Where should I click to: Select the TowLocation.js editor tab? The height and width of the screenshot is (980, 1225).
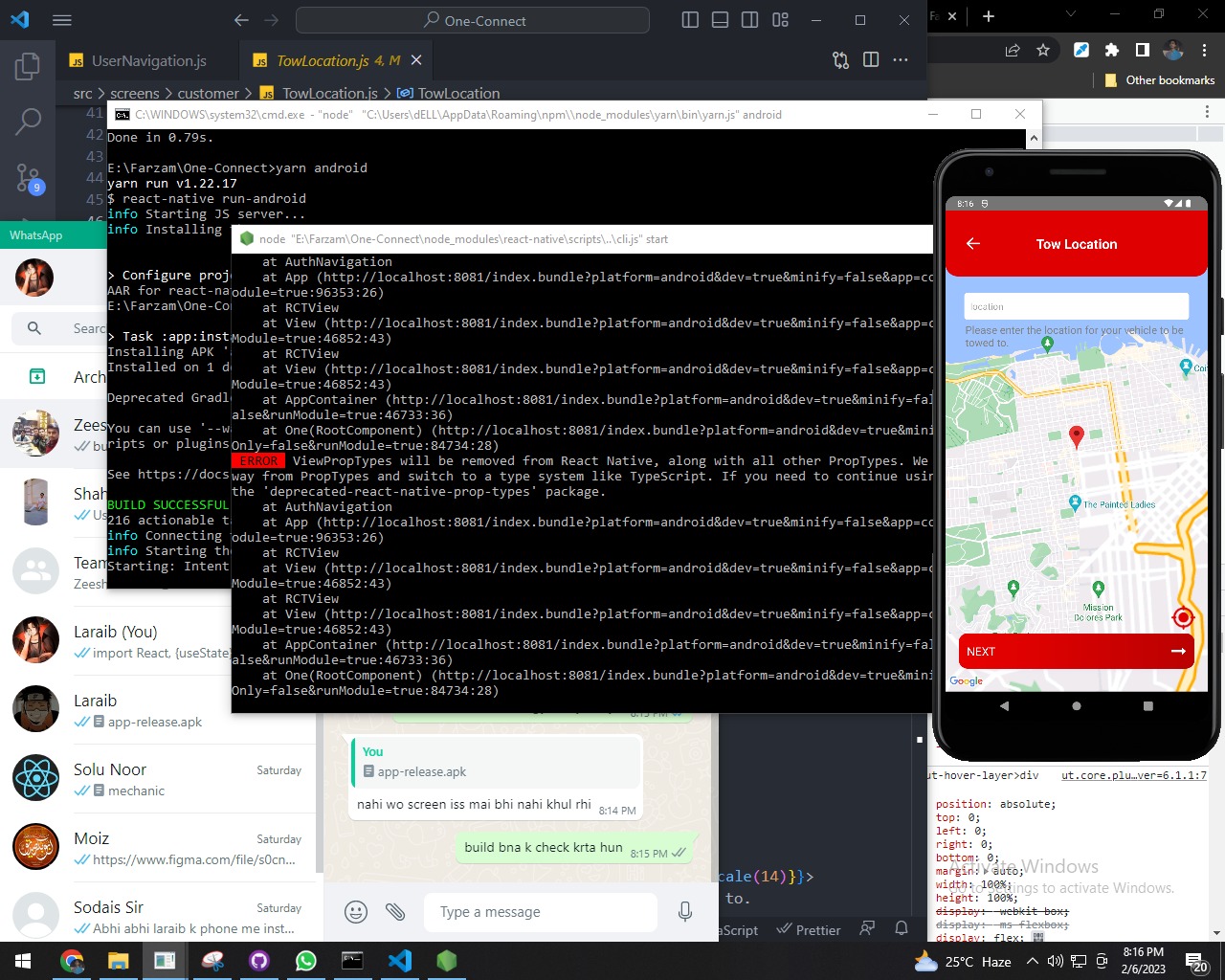point(323,60)
